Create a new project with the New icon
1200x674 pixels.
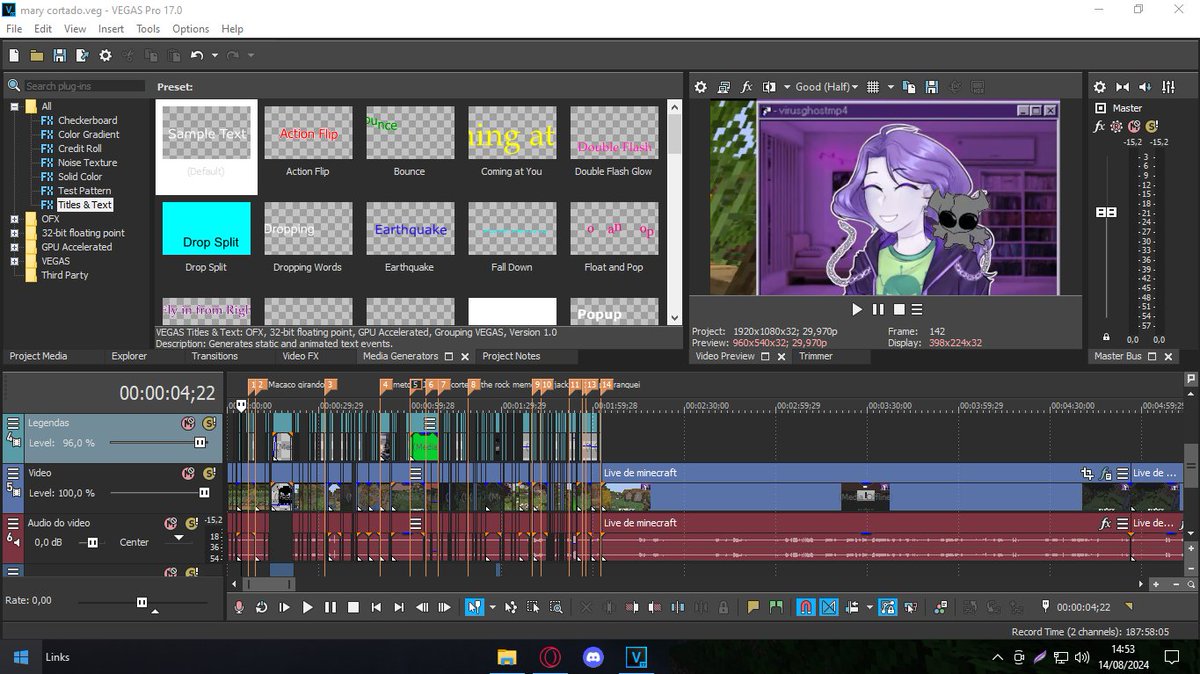click(x=14, y=55)
